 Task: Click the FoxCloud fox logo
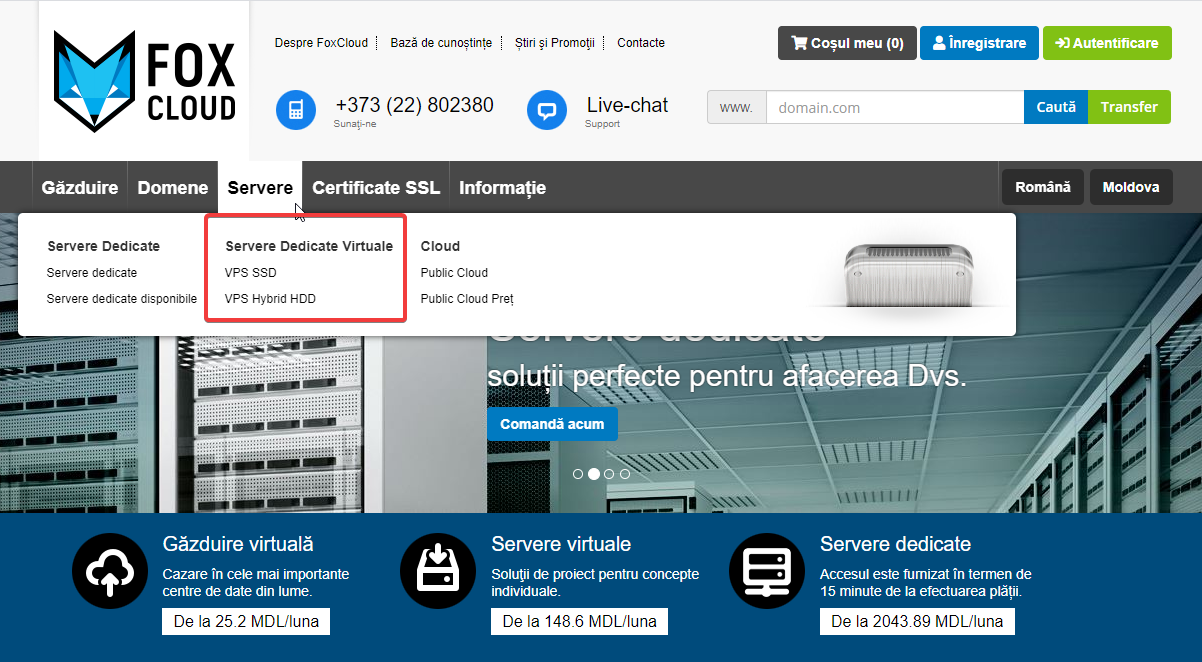pos(94,81)
